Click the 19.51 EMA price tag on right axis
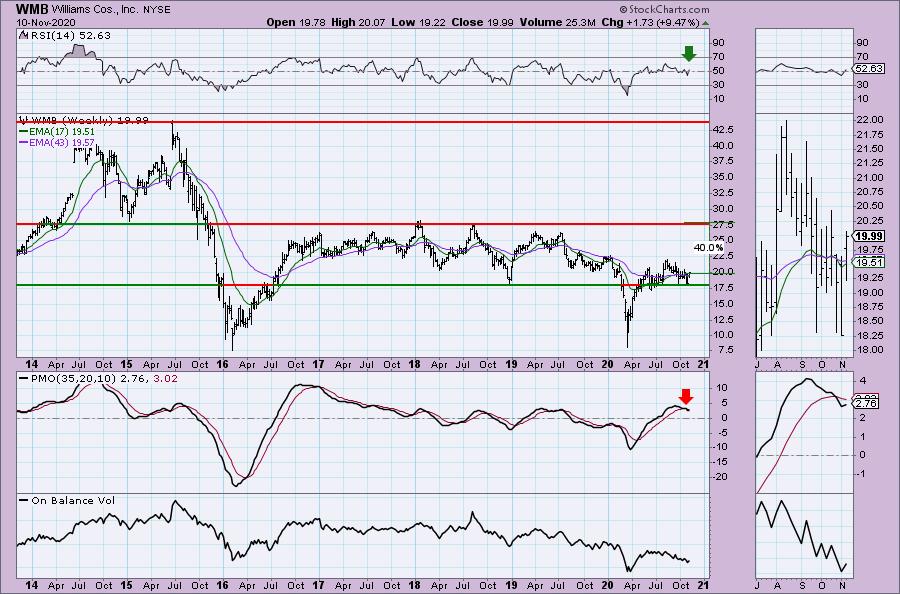Screen dimensions: 900x594 pyautogui.click(x=868, y=262)
